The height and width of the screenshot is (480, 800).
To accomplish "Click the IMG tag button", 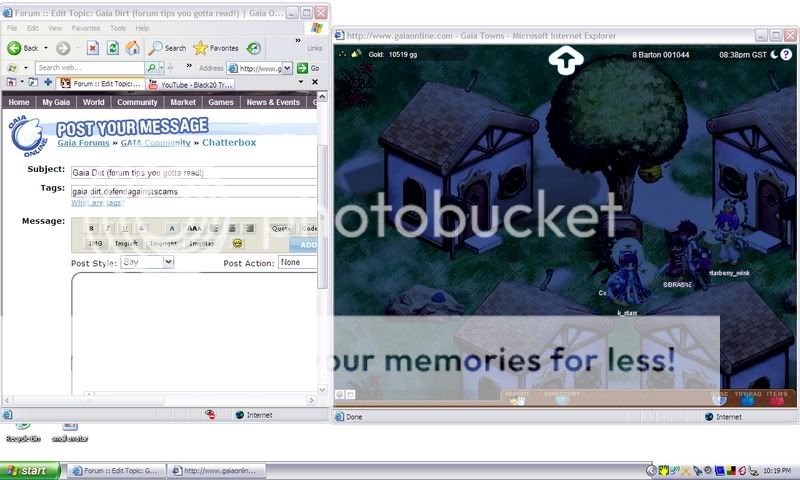I will 95,243.
